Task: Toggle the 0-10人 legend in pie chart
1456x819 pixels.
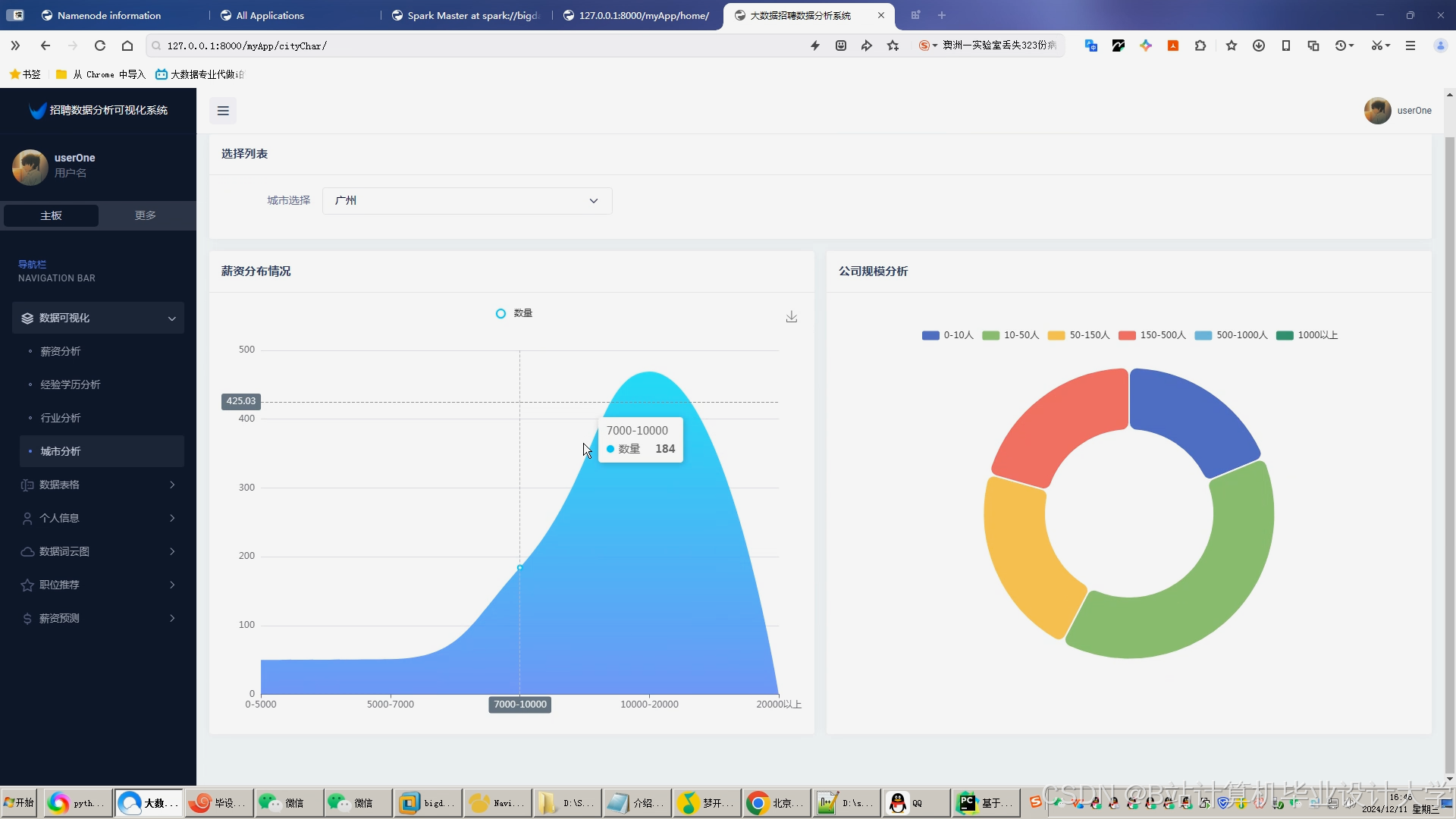Action: tap(946, 334)
